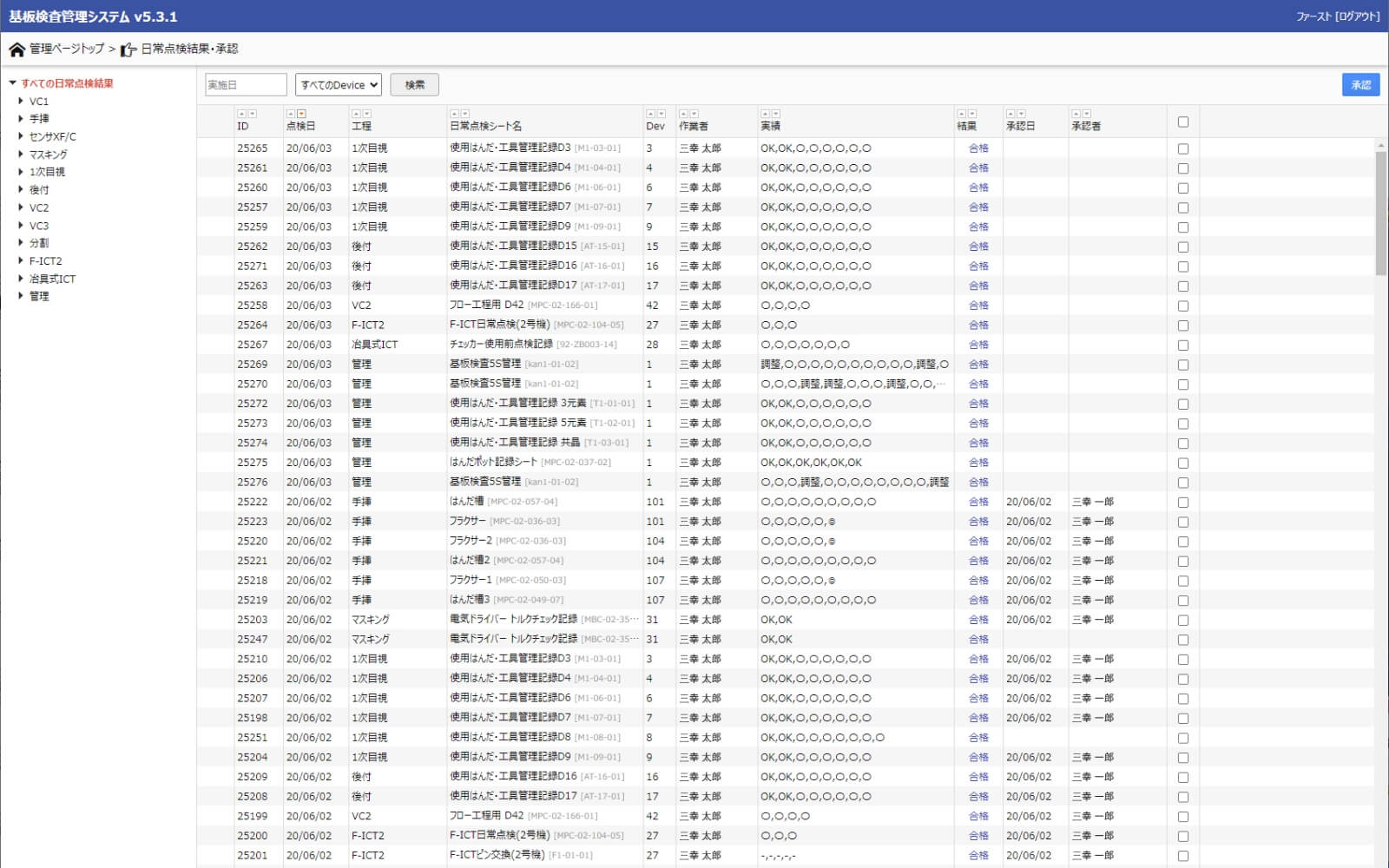Check the box for record 25222
Screen dimensions: 1389x868
[x=1182, y=502]
